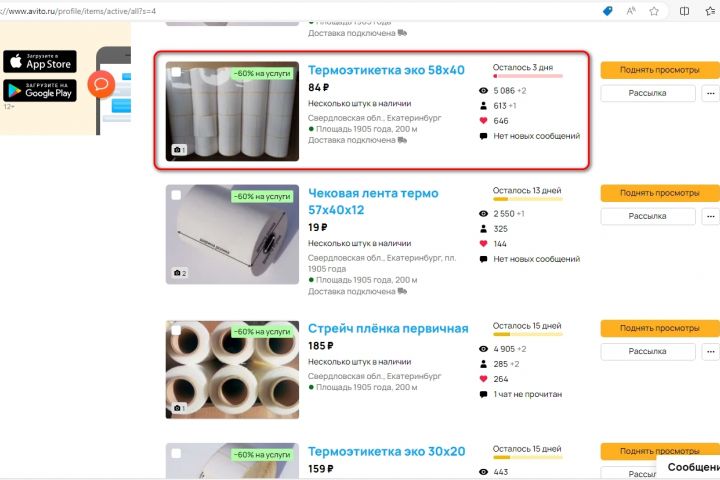Click the 1 чат не прочитан text
Screen dimensions: 720x480
click(x=528, y=394)
